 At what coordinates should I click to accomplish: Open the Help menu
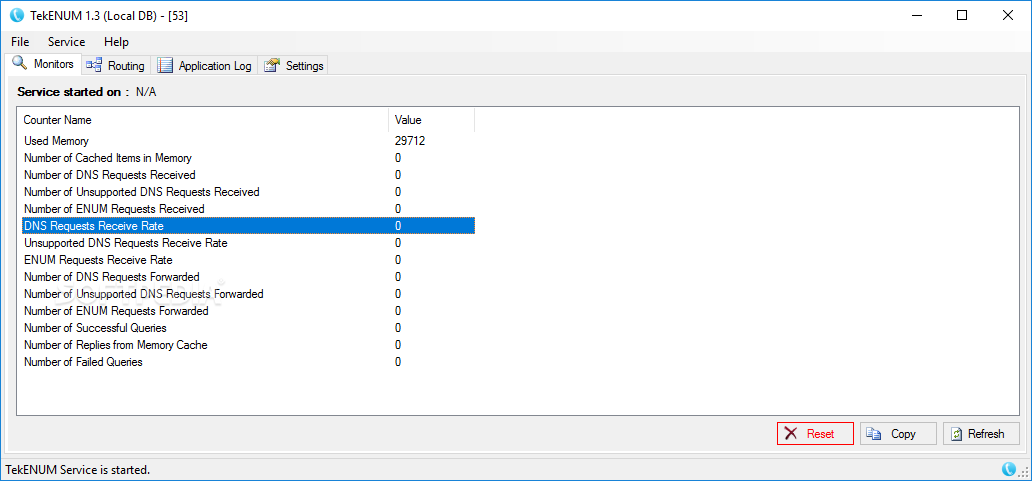point(116,41)
